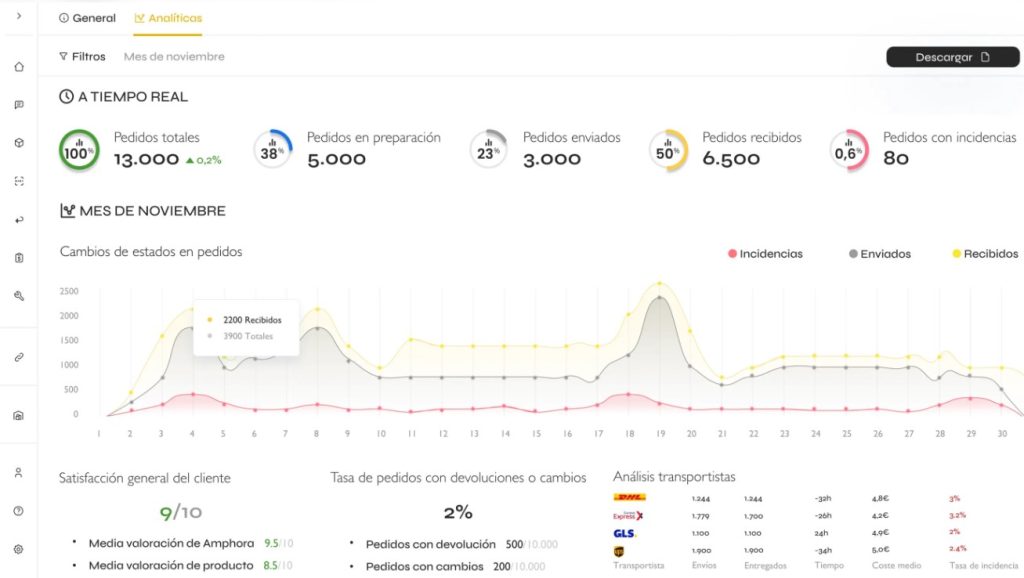Switch to the General tab
Image resolution: width=1024 pixels, height=578 pixels.
click(x=88, y=18)
